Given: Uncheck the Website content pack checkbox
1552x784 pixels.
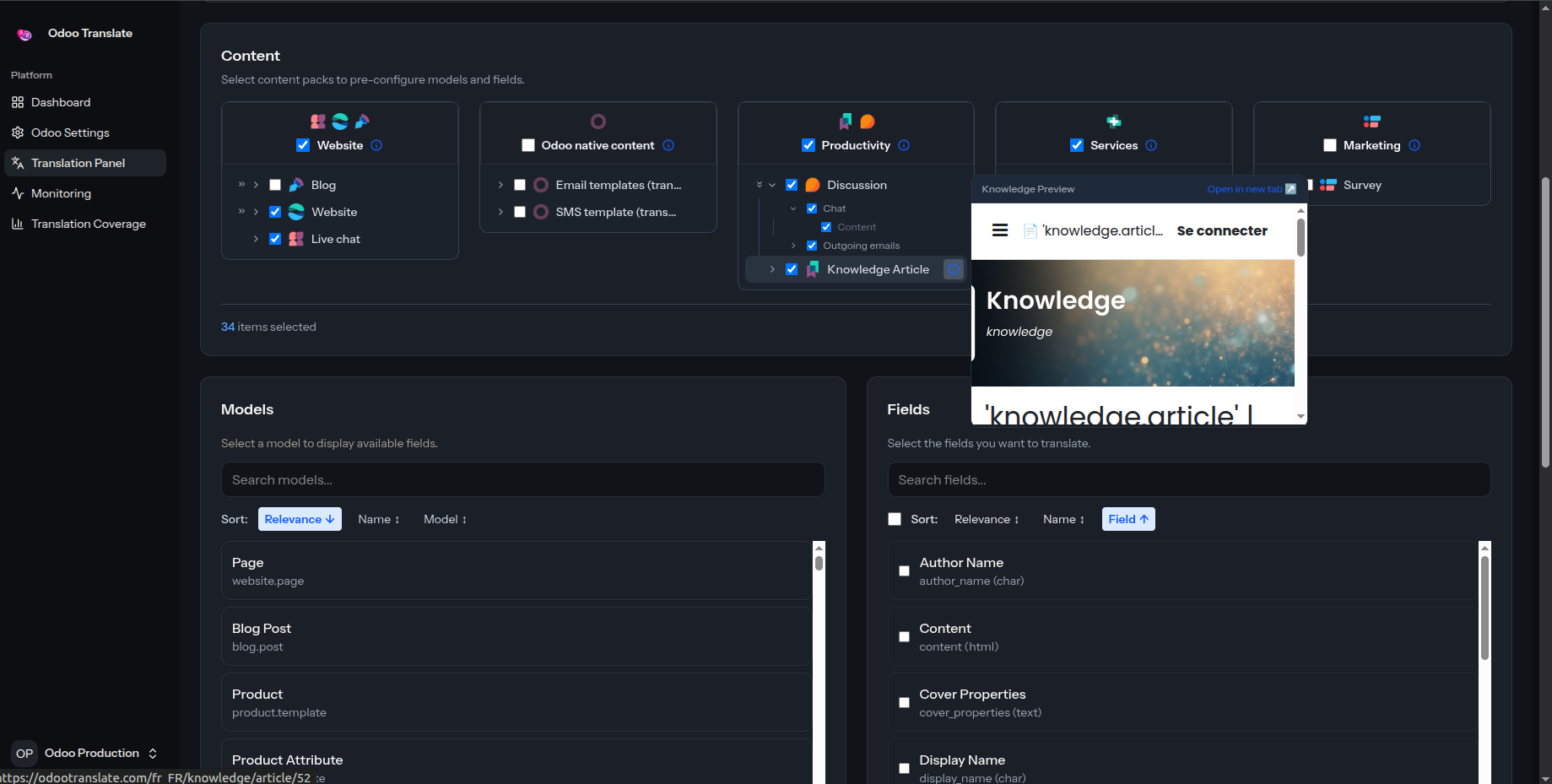Looking at the screenshot, I should [303, 145].
